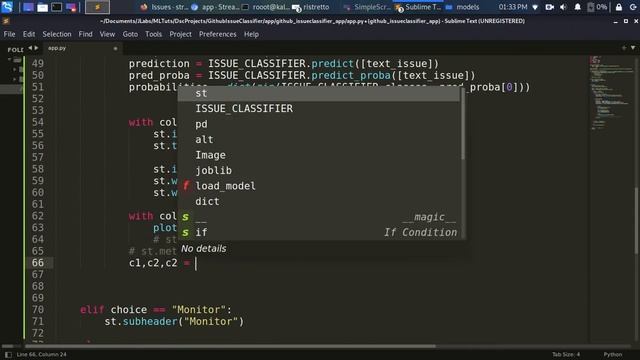The image size is (640, 360).
Task: Go to next tab with right arrow
Action: [x=36, y=48]
